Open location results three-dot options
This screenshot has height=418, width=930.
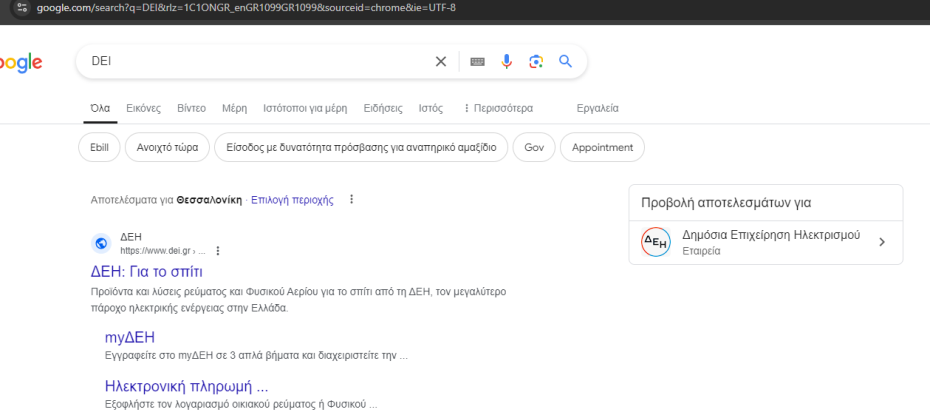(x=351, y=199)
